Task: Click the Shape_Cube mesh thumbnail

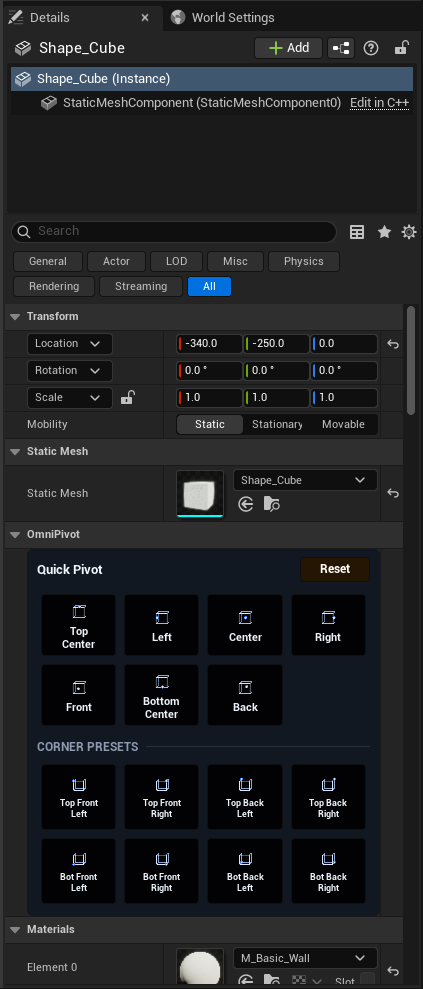Action: [200, 493]
